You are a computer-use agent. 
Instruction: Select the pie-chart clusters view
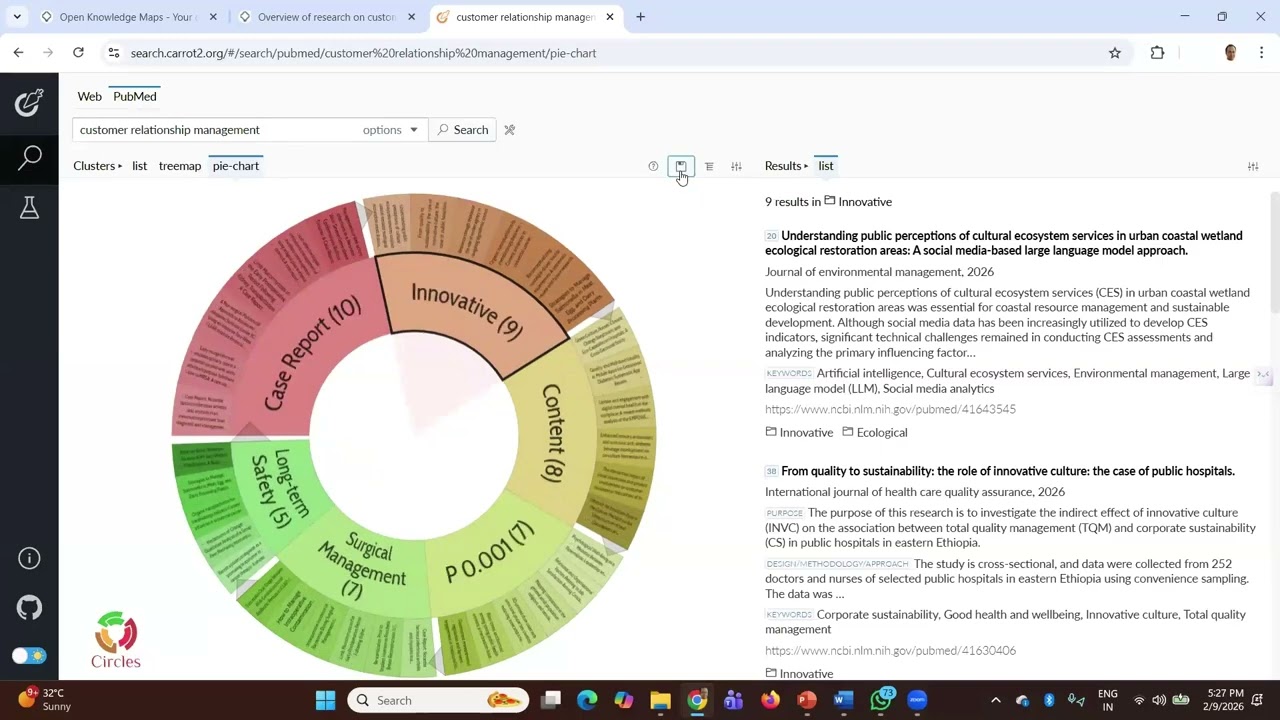(236, 166)
